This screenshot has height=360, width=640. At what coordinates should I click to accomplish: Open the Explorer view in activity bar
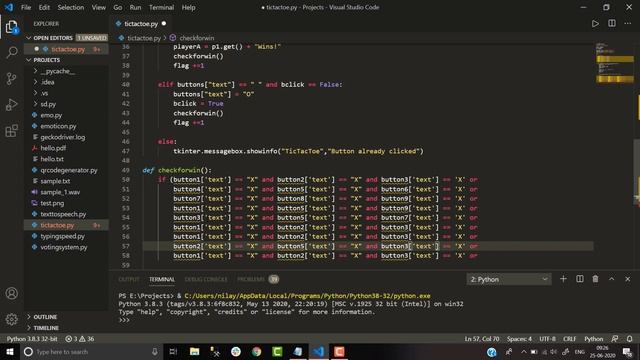(11, 27)
